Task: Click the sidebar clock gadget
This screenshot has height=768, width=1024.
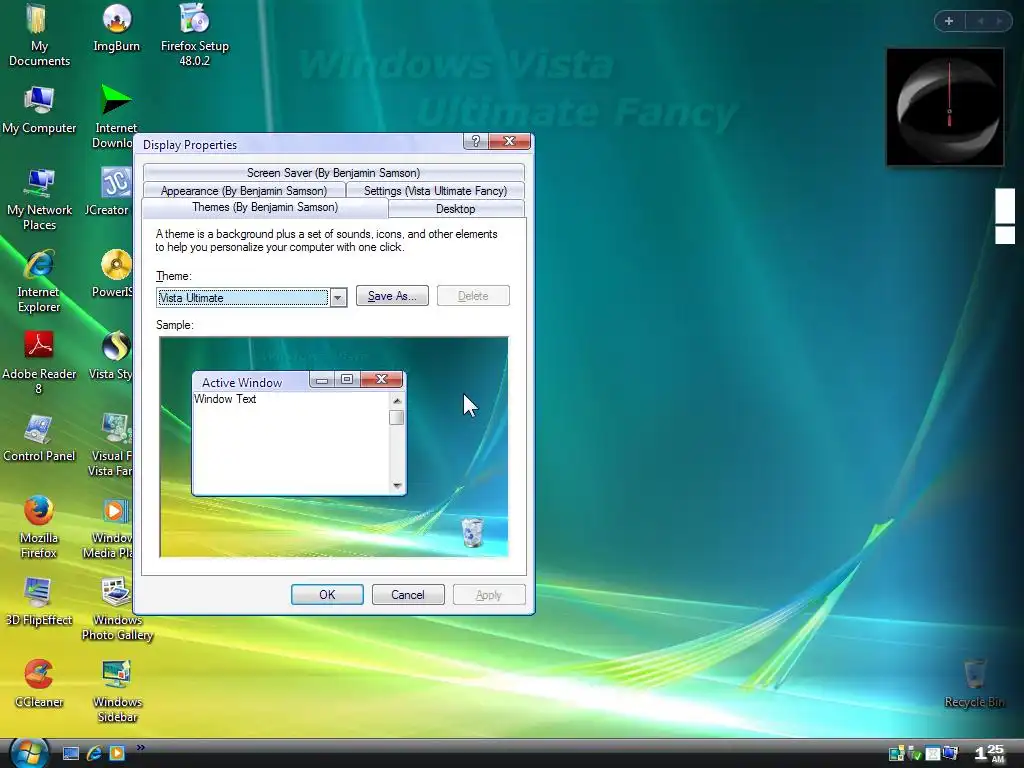Action: 945,107
